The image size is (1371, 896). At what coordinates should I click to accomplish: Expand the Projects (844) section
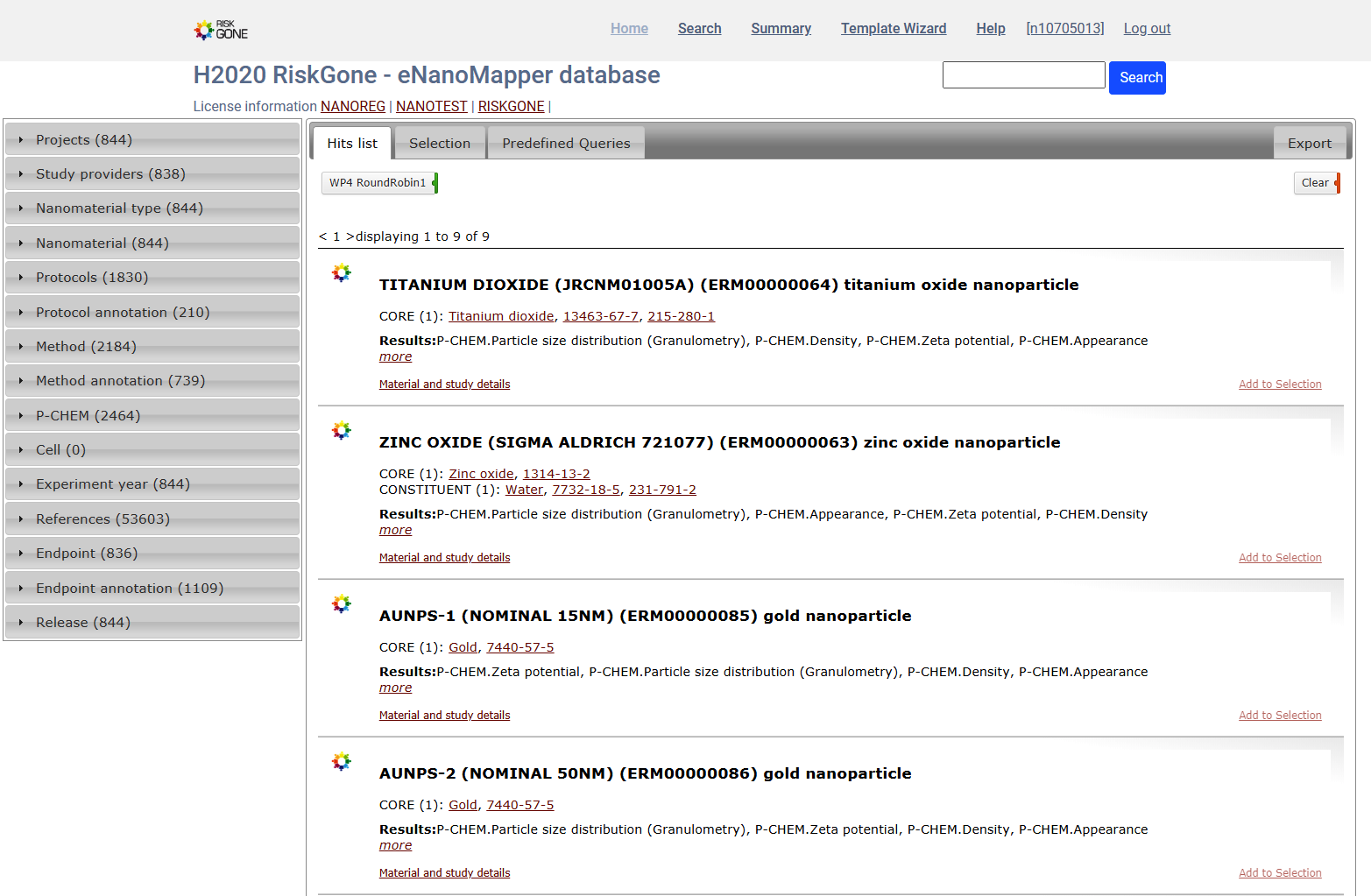click(83, 138)
